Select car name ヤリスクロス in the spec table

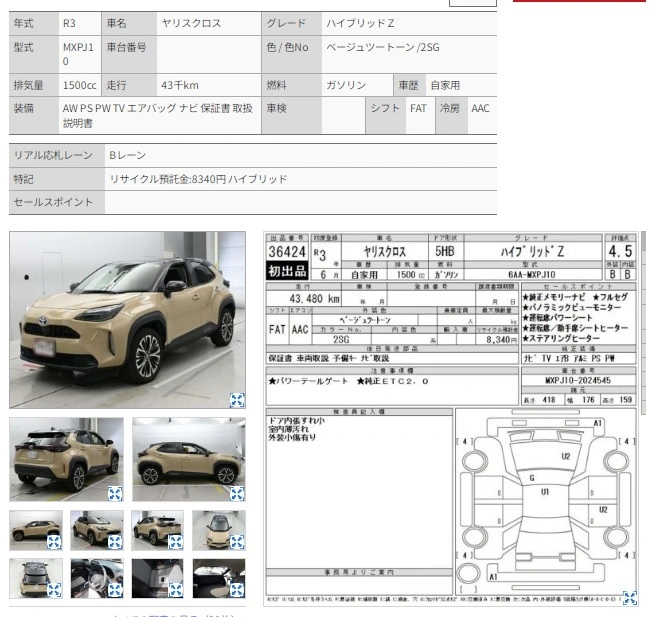pyautogui.click(x=191, y=23)
